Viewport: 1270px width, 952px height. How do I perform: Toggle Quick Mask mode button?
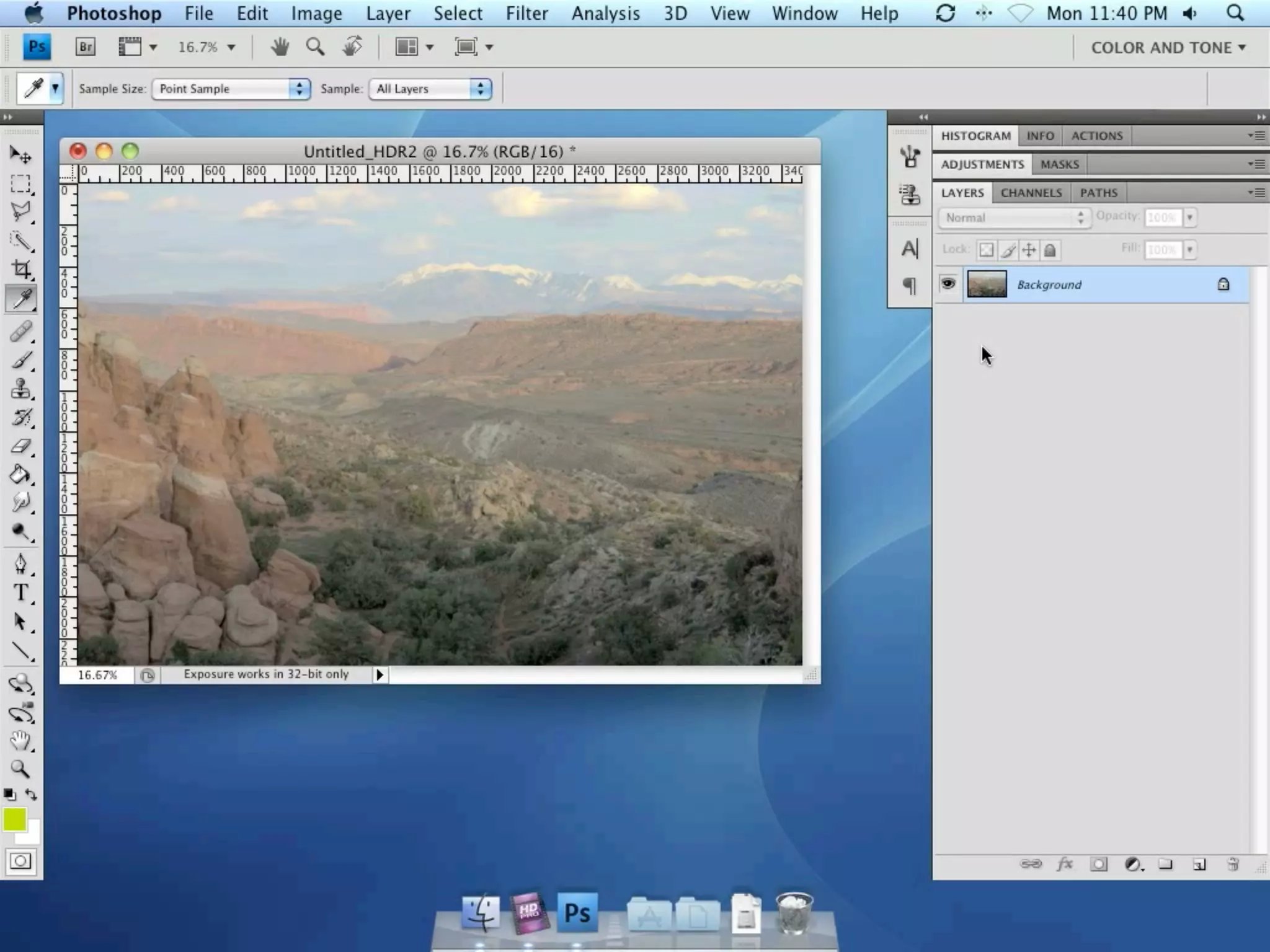(20, 861)
